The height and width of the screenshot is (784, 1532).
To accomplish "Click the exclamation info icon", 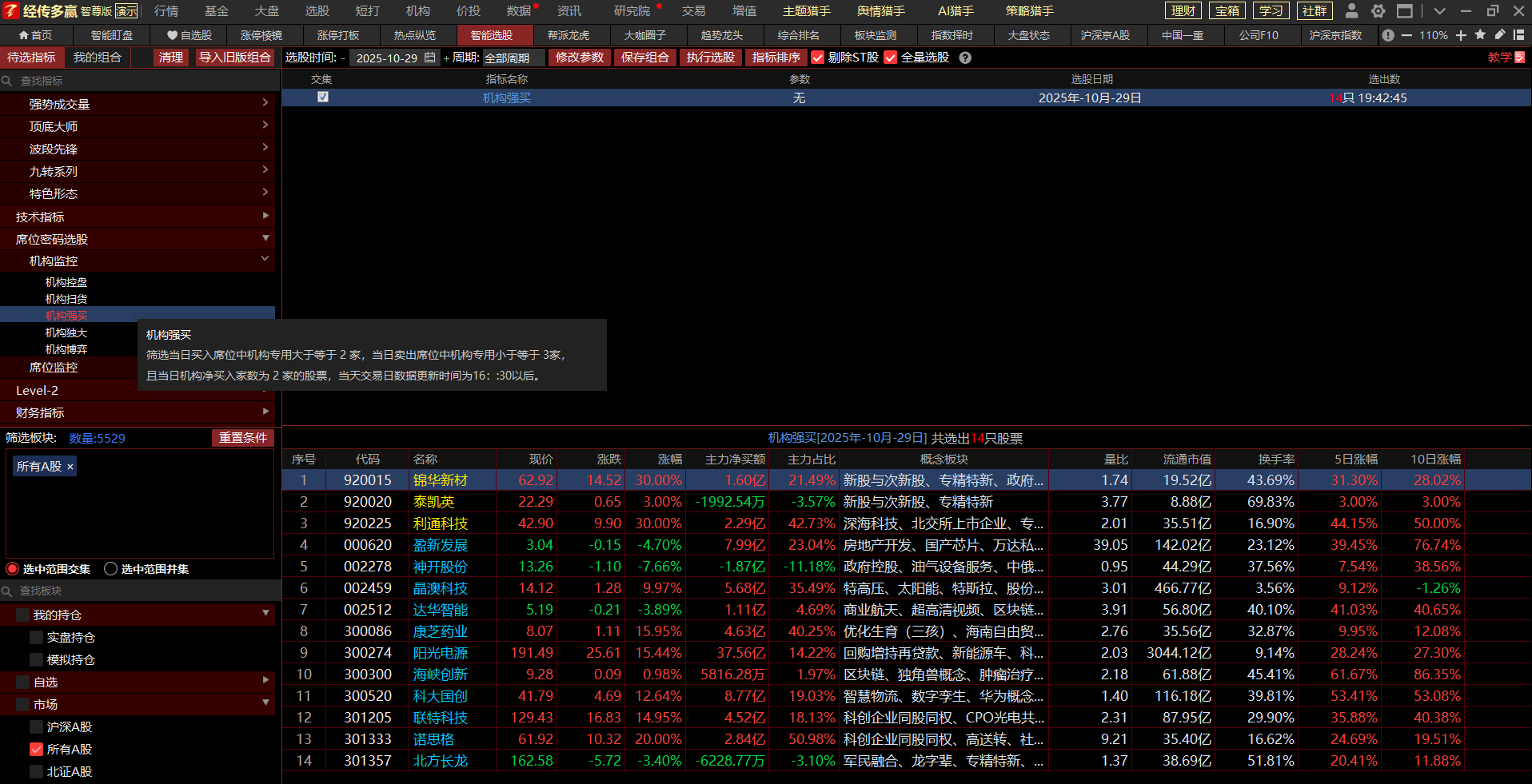I will point(1388,35).
